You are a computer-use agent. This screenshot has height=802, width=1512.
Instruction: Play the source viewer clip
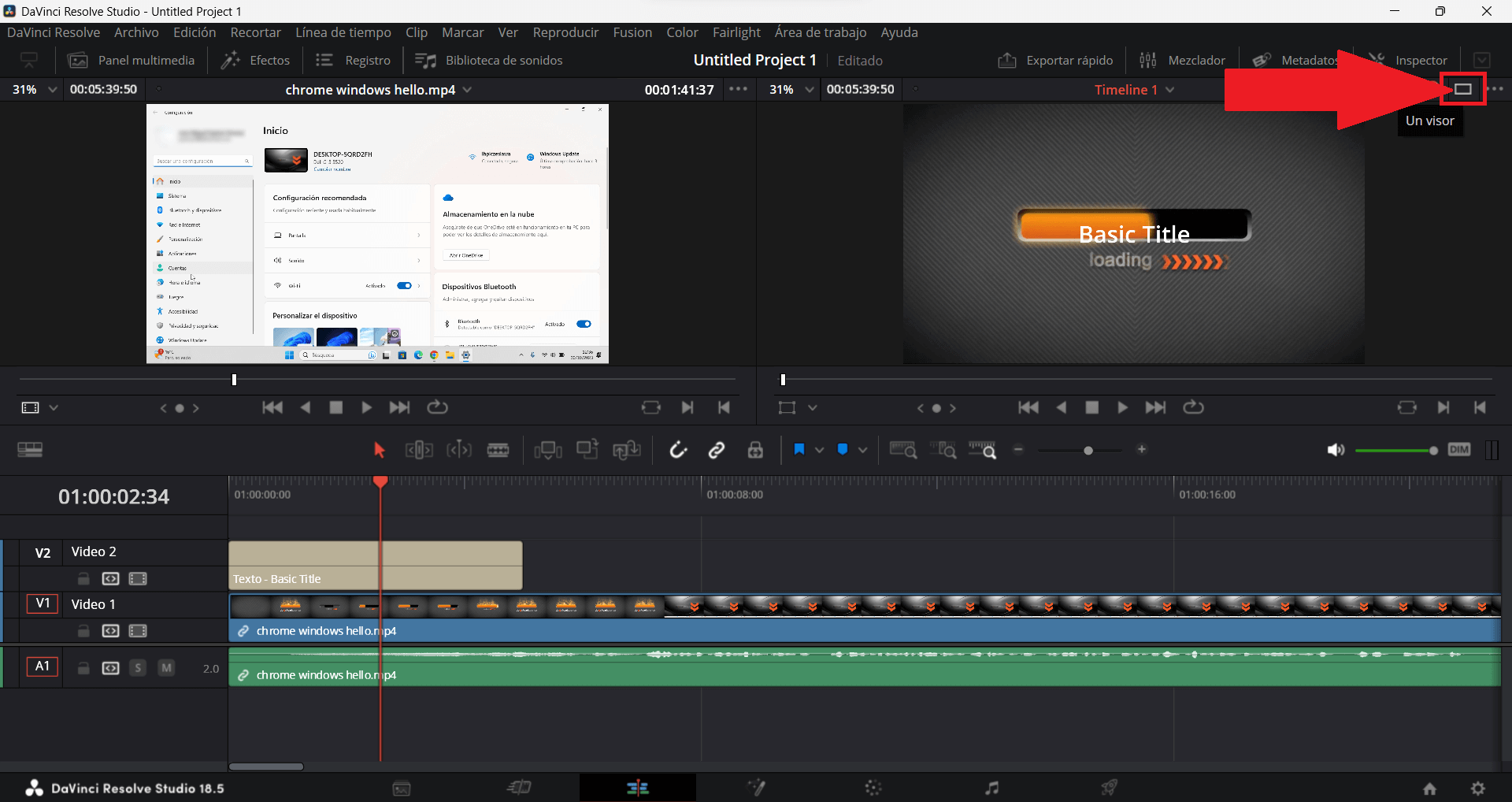coord(366,407)
